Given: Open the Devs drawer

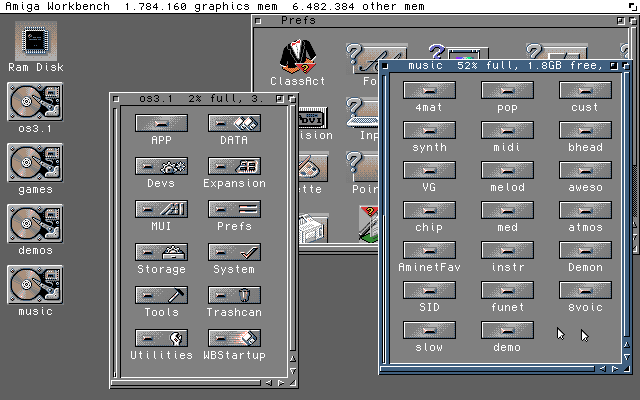Looking at the screenshot, I should pyautogui.click(x=161, y=166).
